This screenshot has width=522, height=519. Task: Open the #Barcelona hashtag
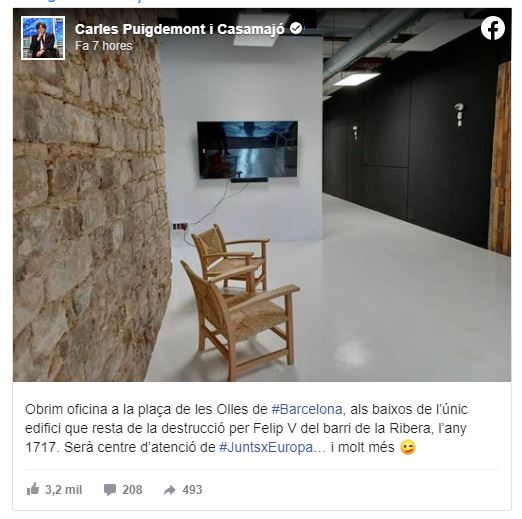tap(307, 409)
